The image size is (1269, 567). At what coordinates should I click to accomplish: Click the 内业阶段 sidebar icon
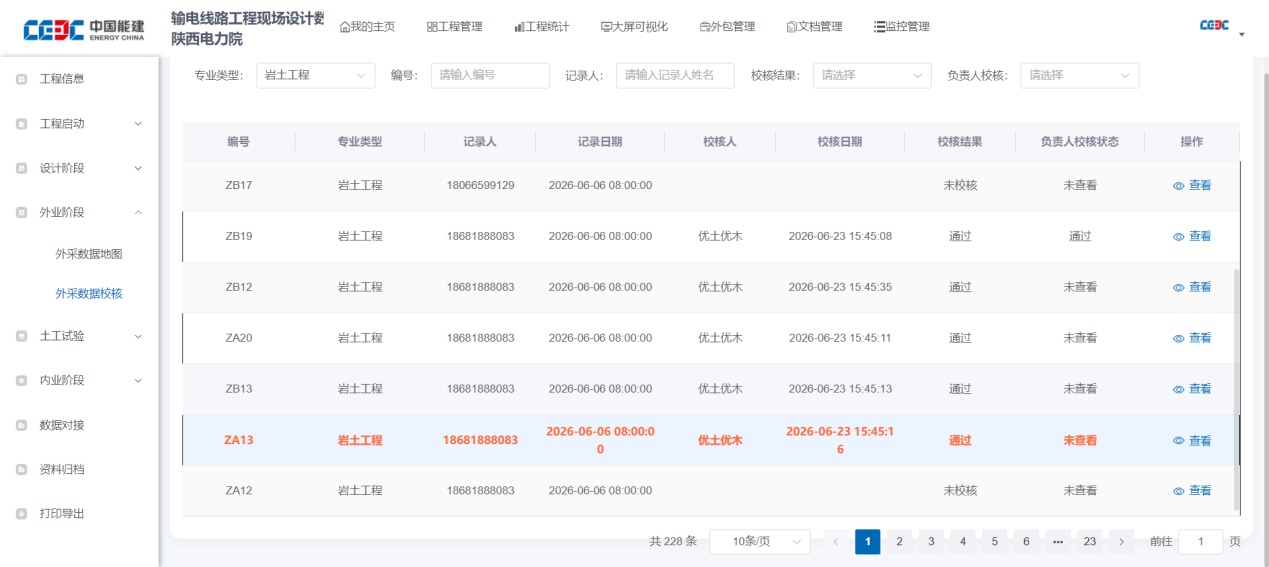click(22, 380)
